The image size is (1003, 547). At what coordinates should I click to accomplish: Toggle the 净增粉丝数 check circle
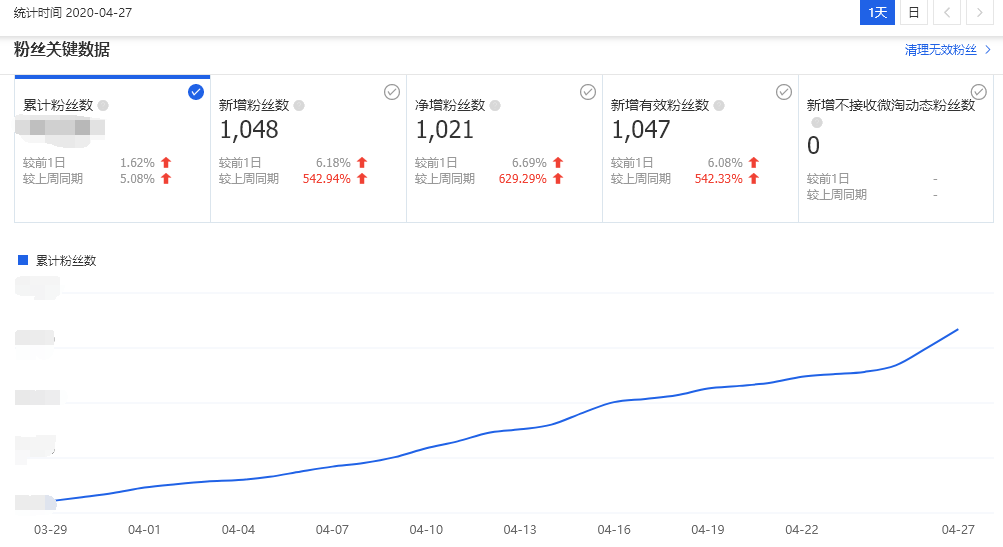click(588, 92)
